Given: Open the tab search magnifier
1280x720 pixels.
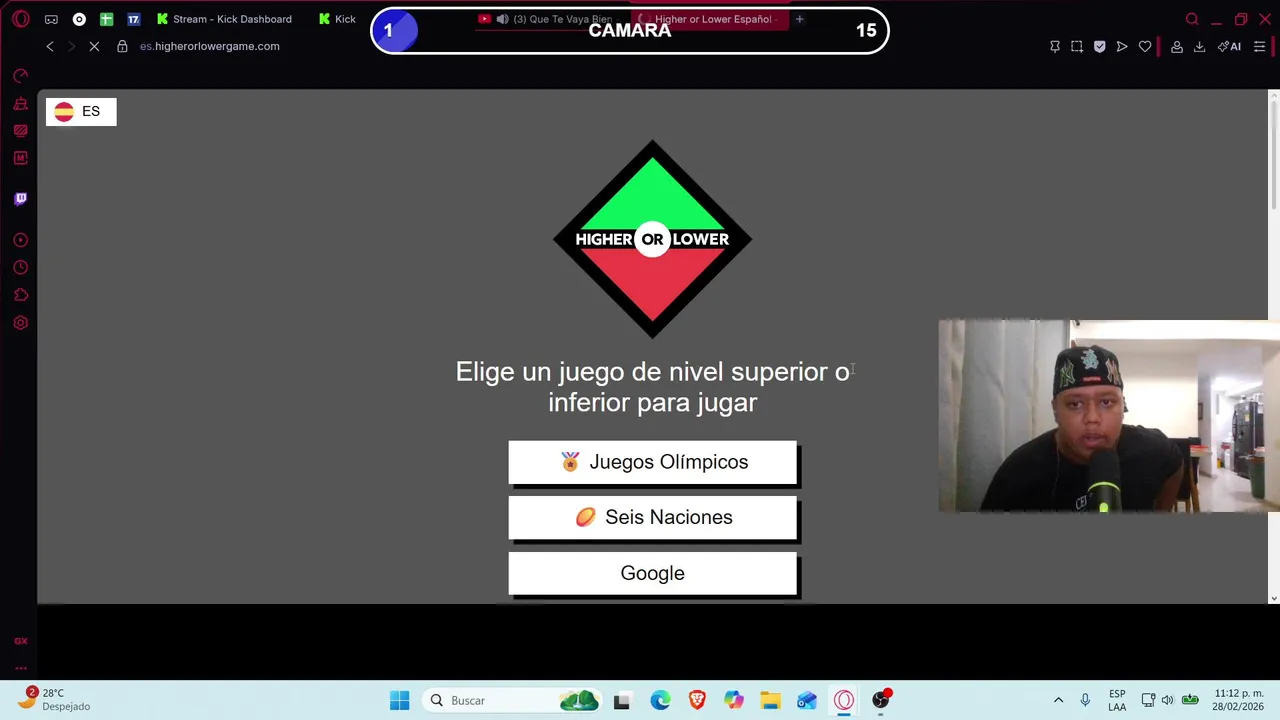Looking at the screenshot, I should [x=1192, y=19].
